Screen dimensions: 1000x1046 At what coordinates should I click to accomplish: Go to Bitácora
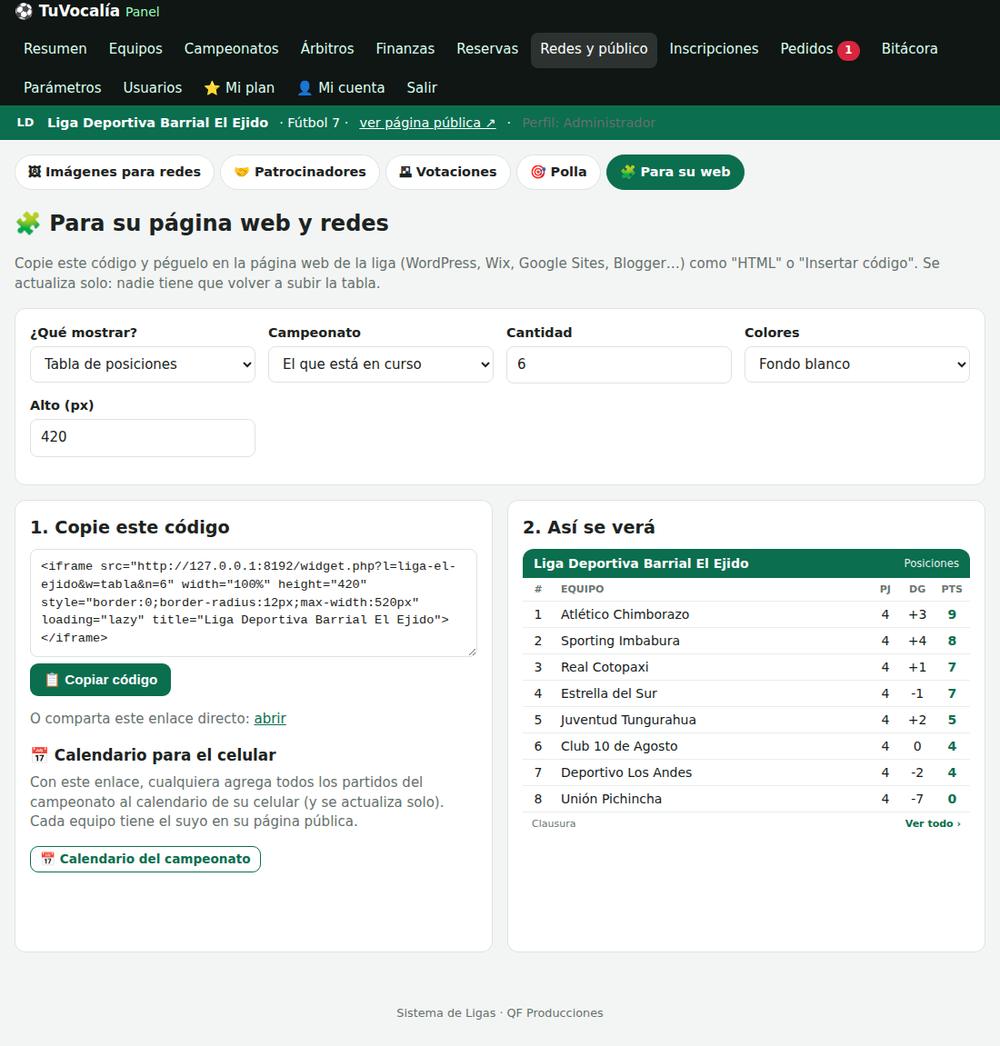click(x=909, y=49)
